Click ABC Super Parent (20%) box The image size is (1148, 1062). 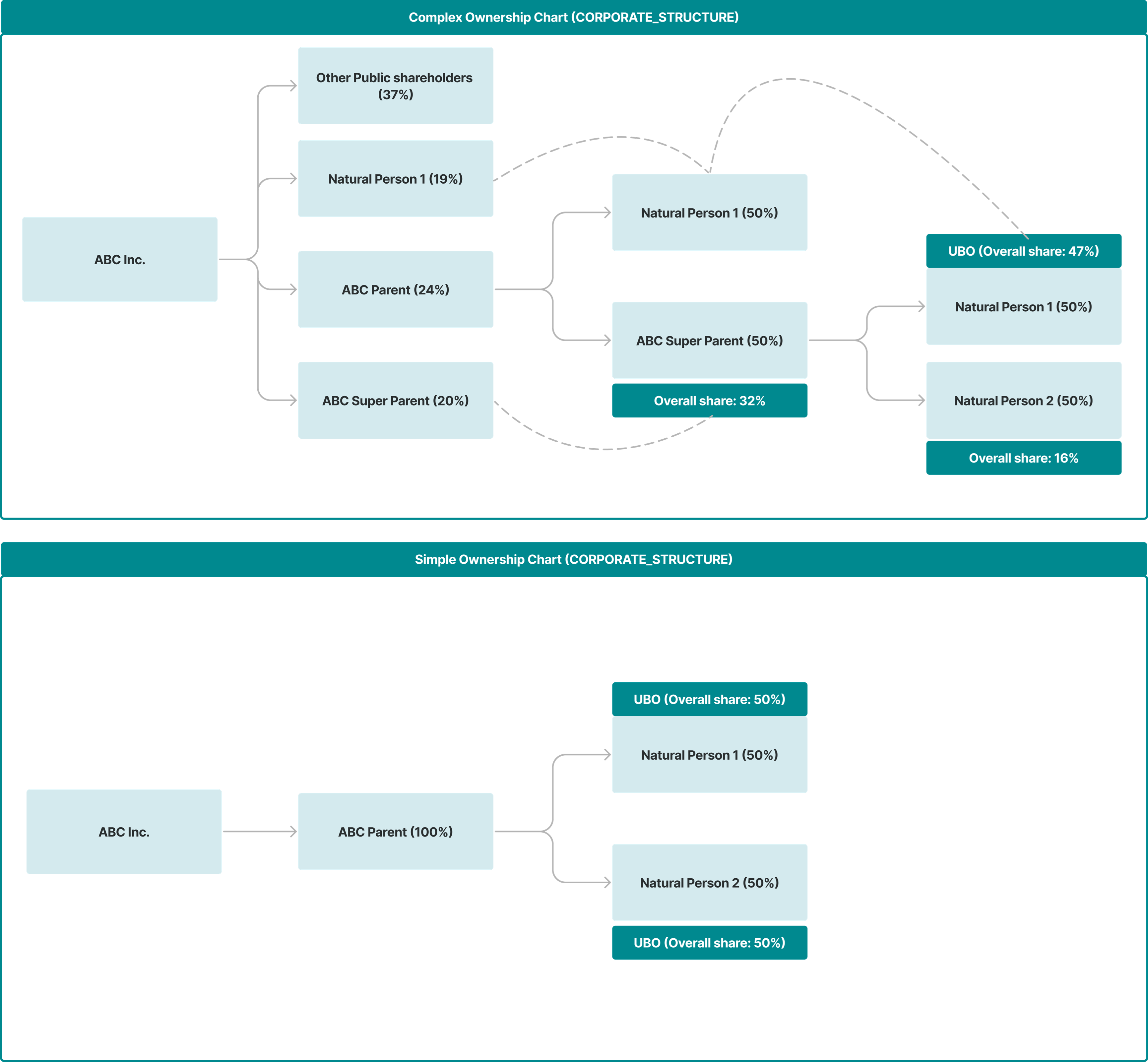tap(396, 401)
